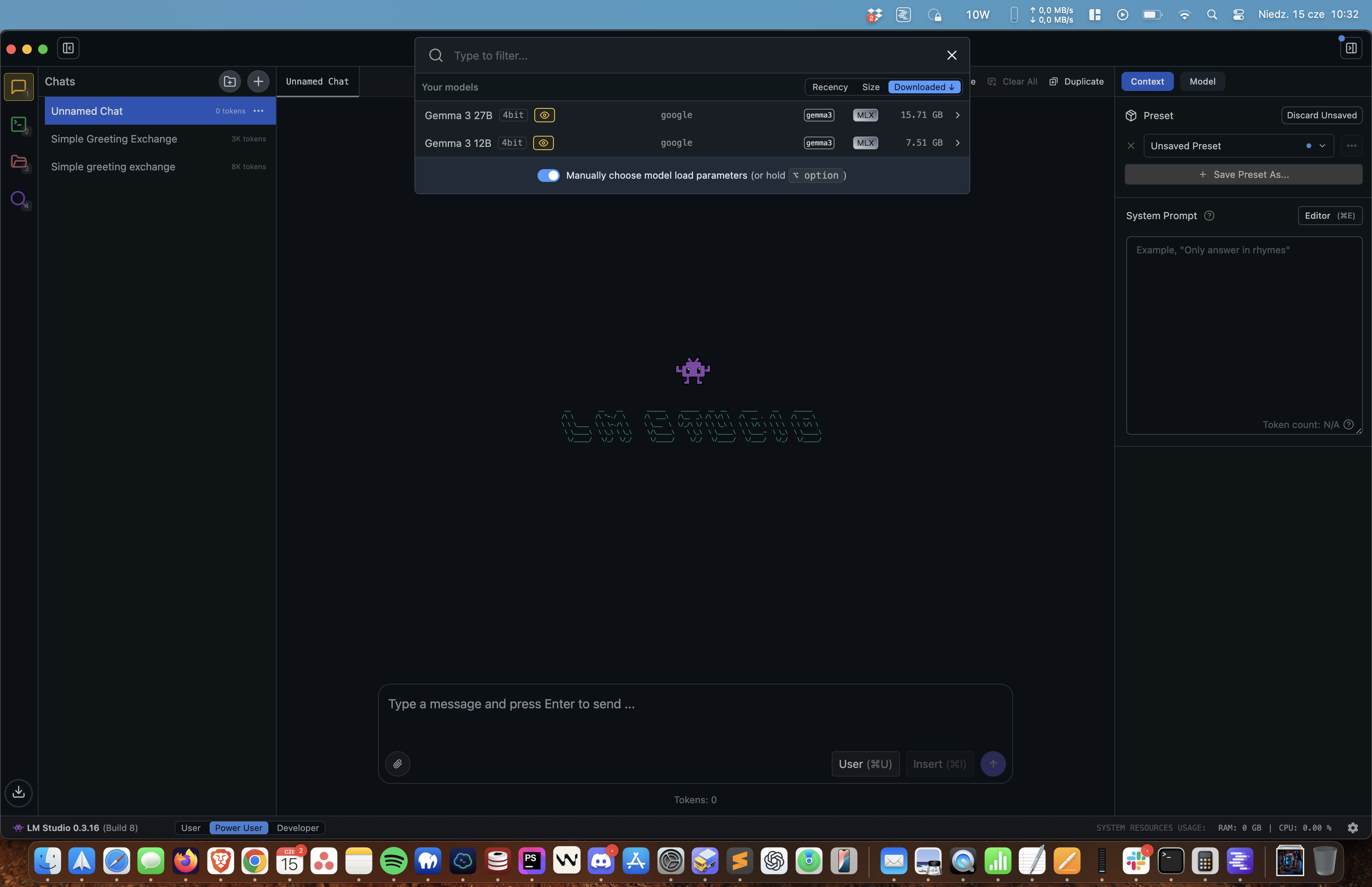Open Discord from the Dock
This screenshot has height=887, width=1372.
tap(601, 861)
